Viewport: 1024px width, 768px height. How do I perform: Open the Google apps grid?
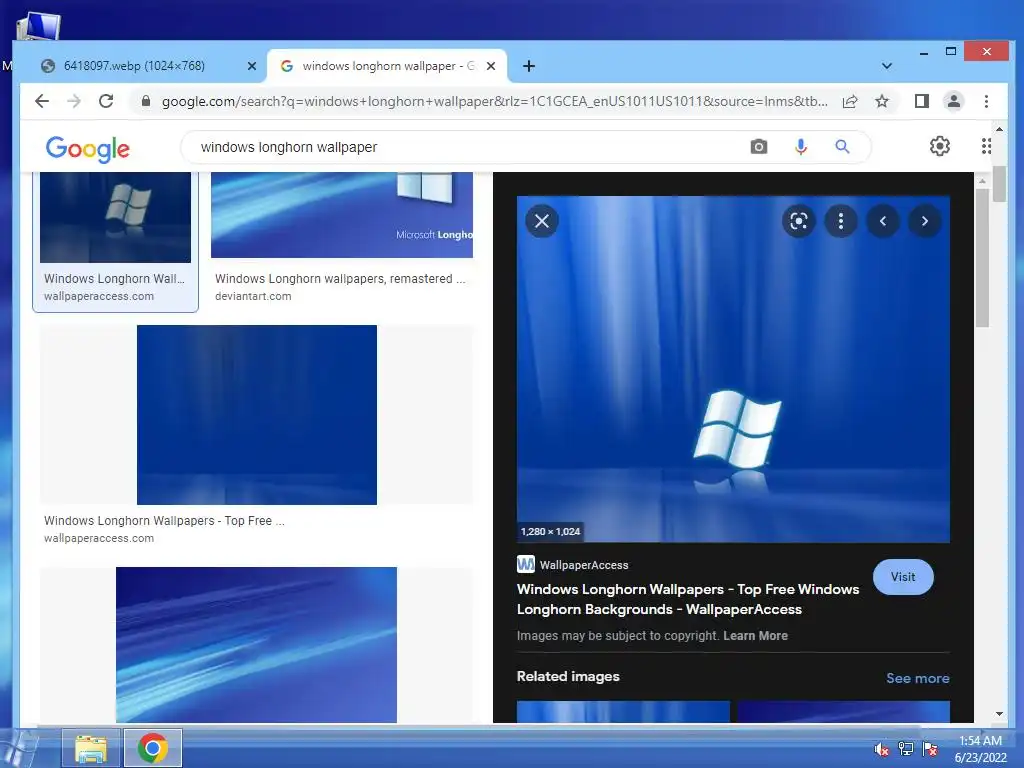pyautogui.click(x=986, y=146)
